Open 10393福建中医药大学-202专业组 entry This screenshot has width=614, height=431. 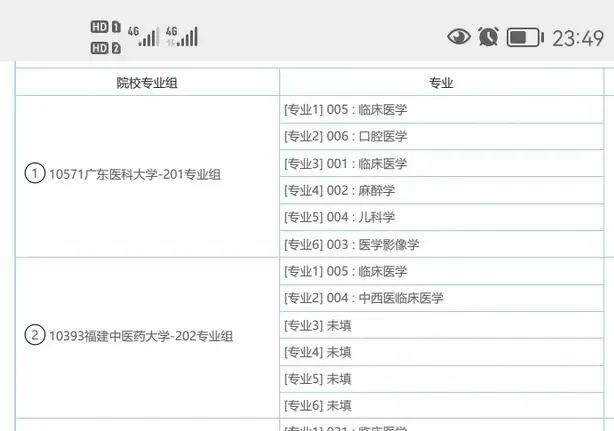[x=141, y=336]
